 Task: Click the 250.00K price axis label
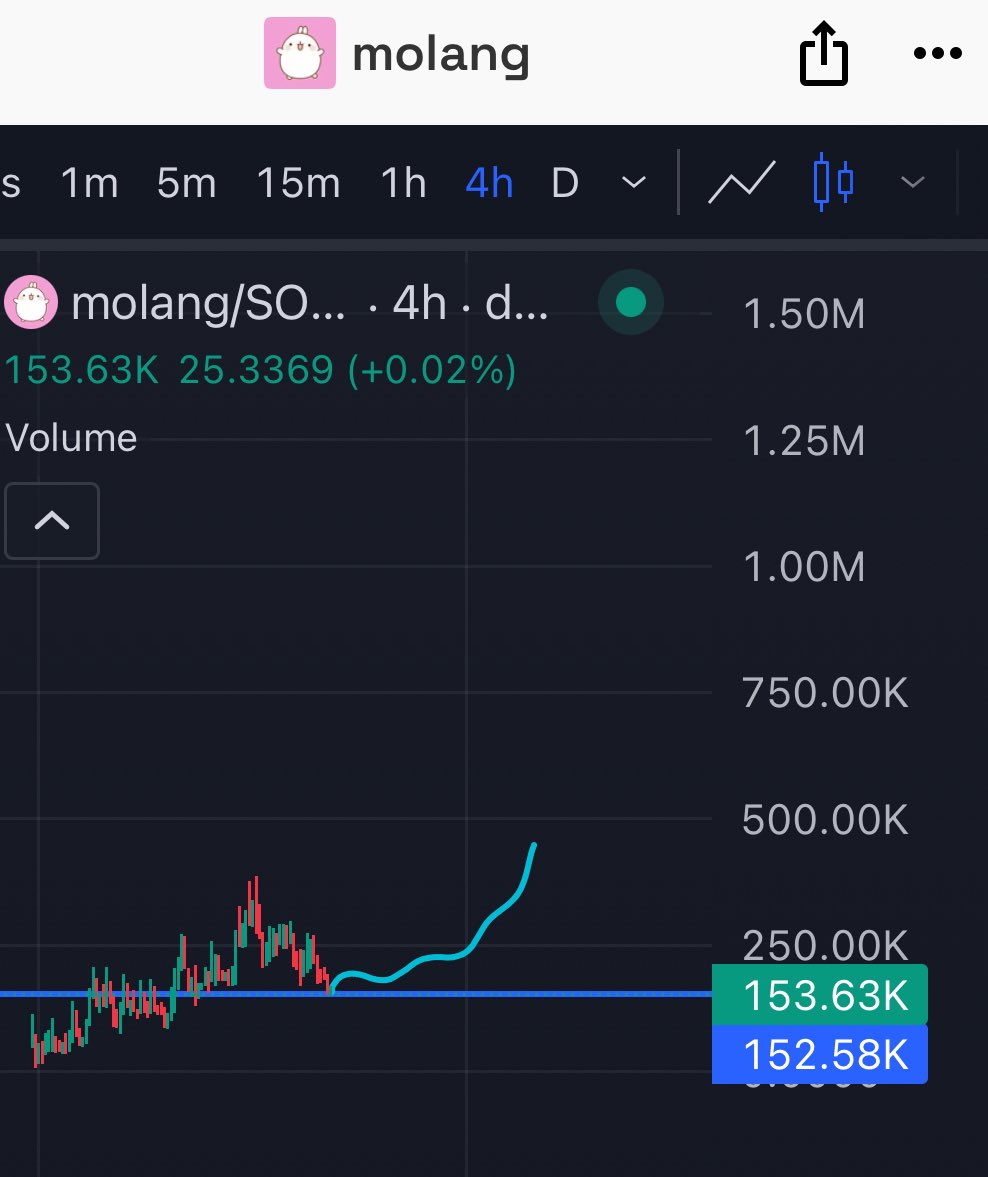pos(825,944)
